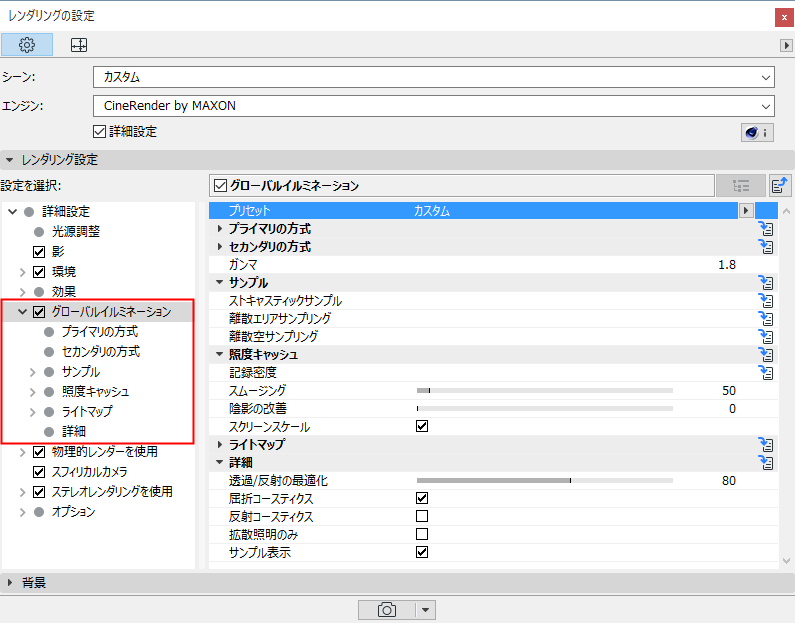Click the panel flyout arrow at top right
Image resolution: width=795 pixels, height=623 pixels.
click(786, 46)
